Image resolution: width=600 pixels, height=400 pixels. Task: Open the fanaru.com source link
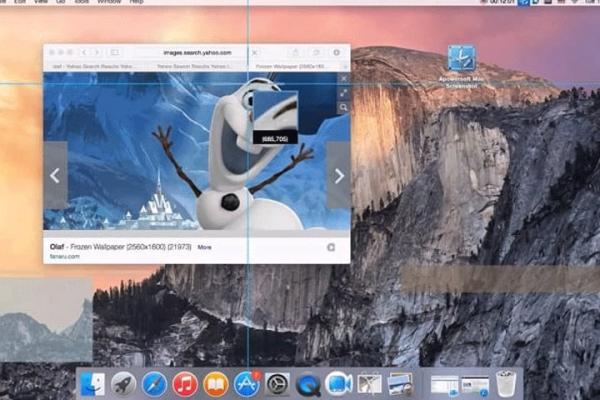[x=65, y=256]
